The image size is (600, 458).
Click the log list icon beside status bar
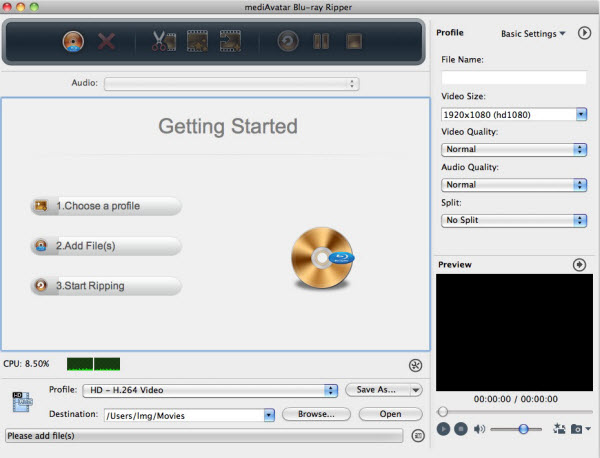[x=418, y=435]
